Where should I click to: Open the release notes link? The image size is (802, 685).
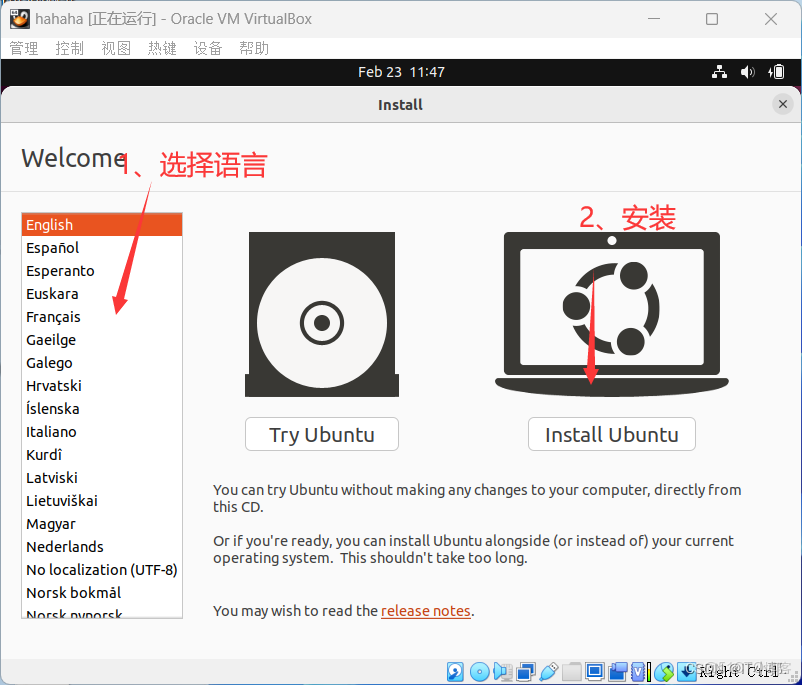point(426,610)
